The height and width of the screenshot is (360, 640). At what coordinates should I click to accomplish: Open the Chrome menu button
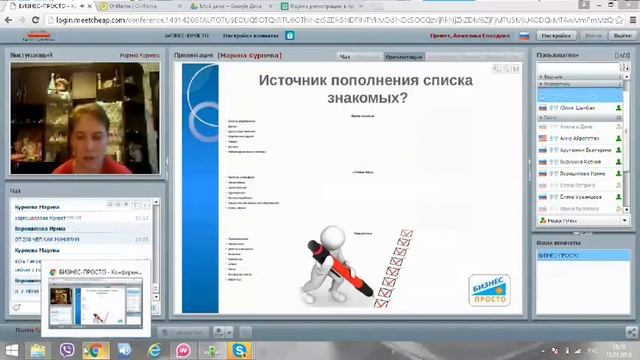(633, 20)
